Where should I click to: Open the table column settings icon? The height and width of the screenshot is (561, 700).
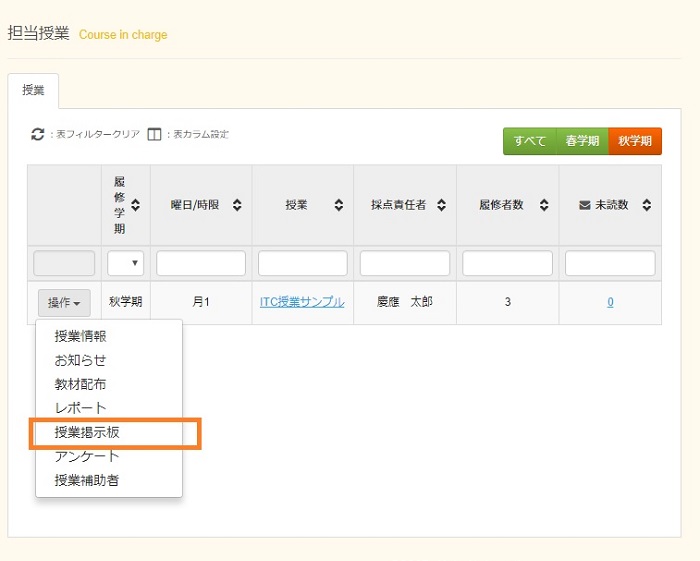[x=154, y=134]
